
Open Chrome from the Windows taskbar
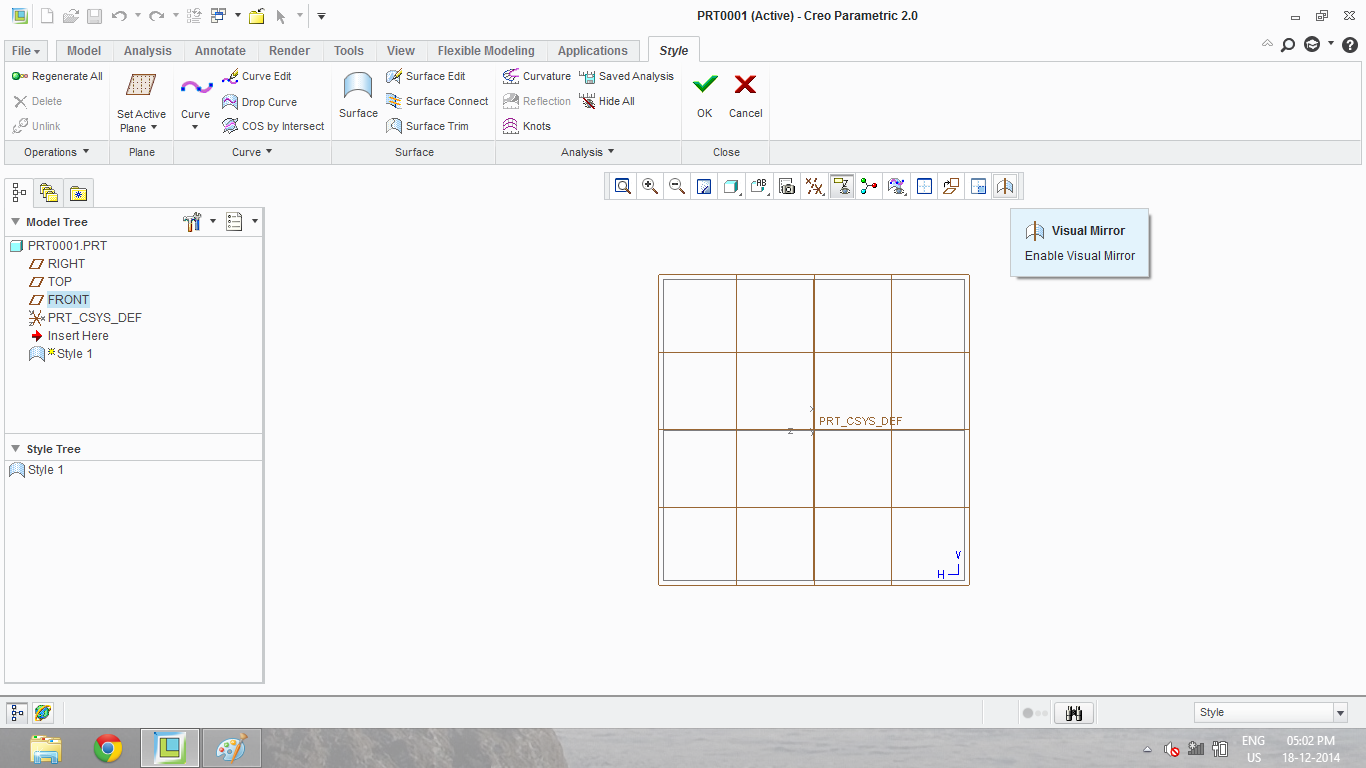point(108,748)
